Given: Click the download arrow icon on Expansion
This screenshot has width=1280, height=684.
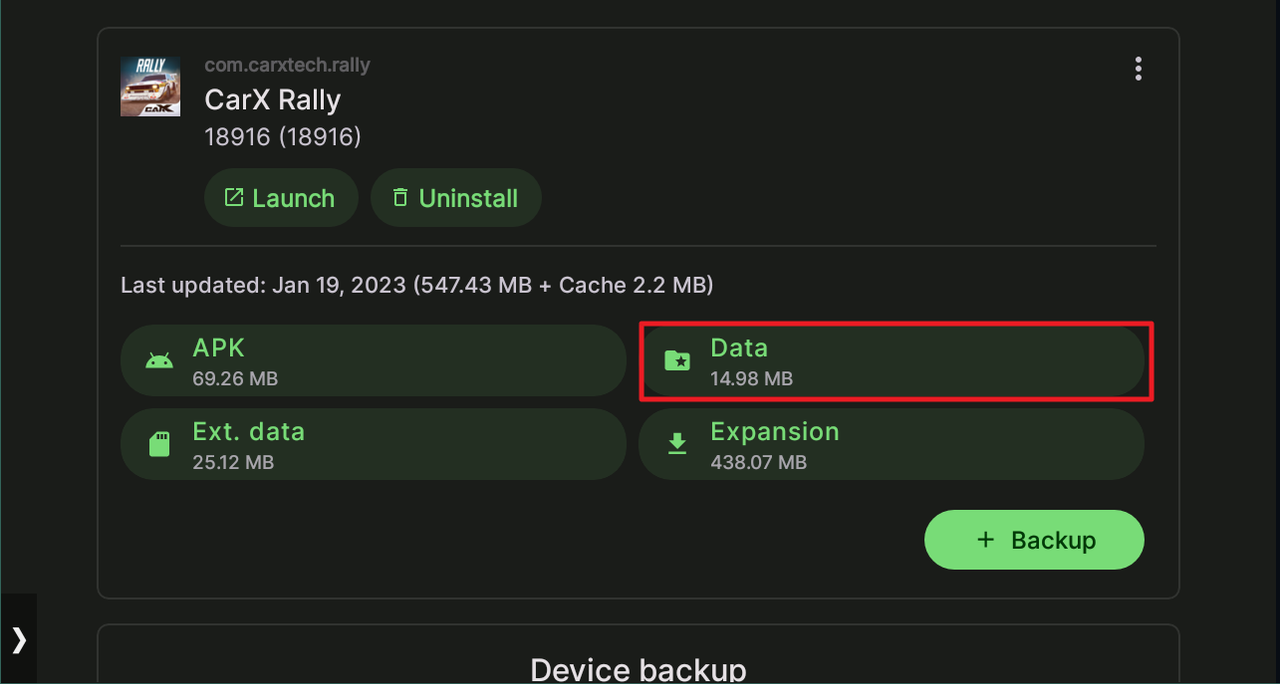Looking at the screenshot, I should point(677,444).
